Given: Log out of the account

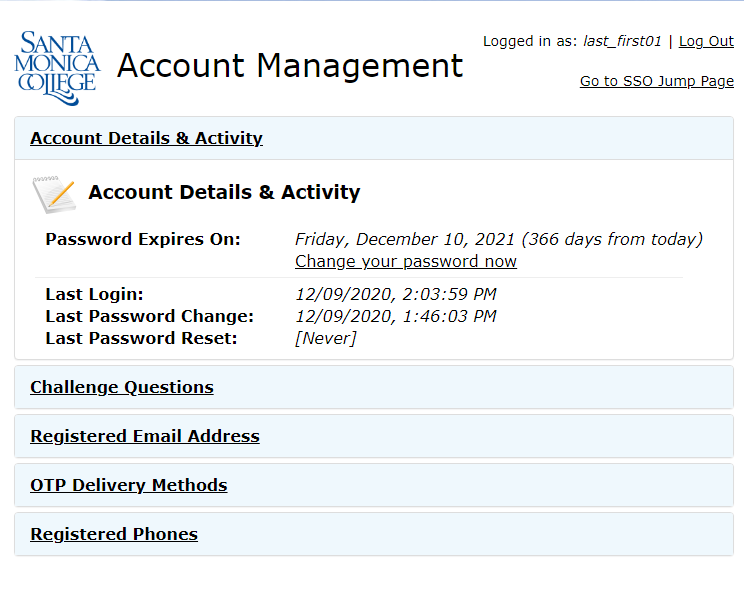Looking at the screenshot, I should coord(706,41).
